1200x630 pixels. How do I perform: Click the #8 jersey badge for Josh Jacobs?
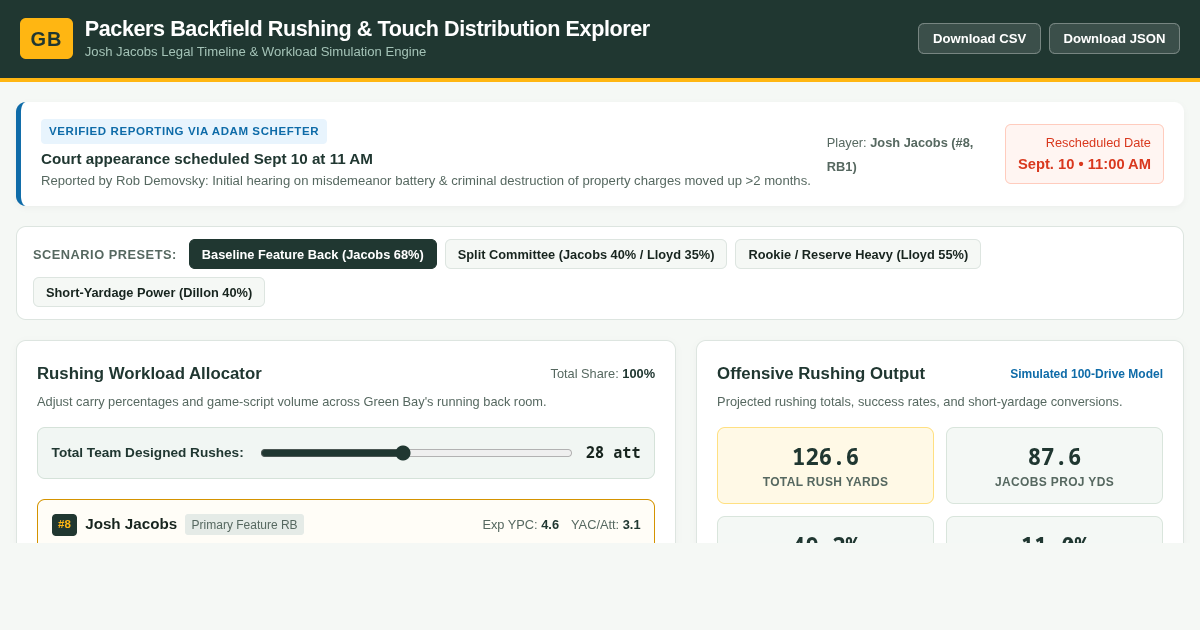tap(64, 525)
